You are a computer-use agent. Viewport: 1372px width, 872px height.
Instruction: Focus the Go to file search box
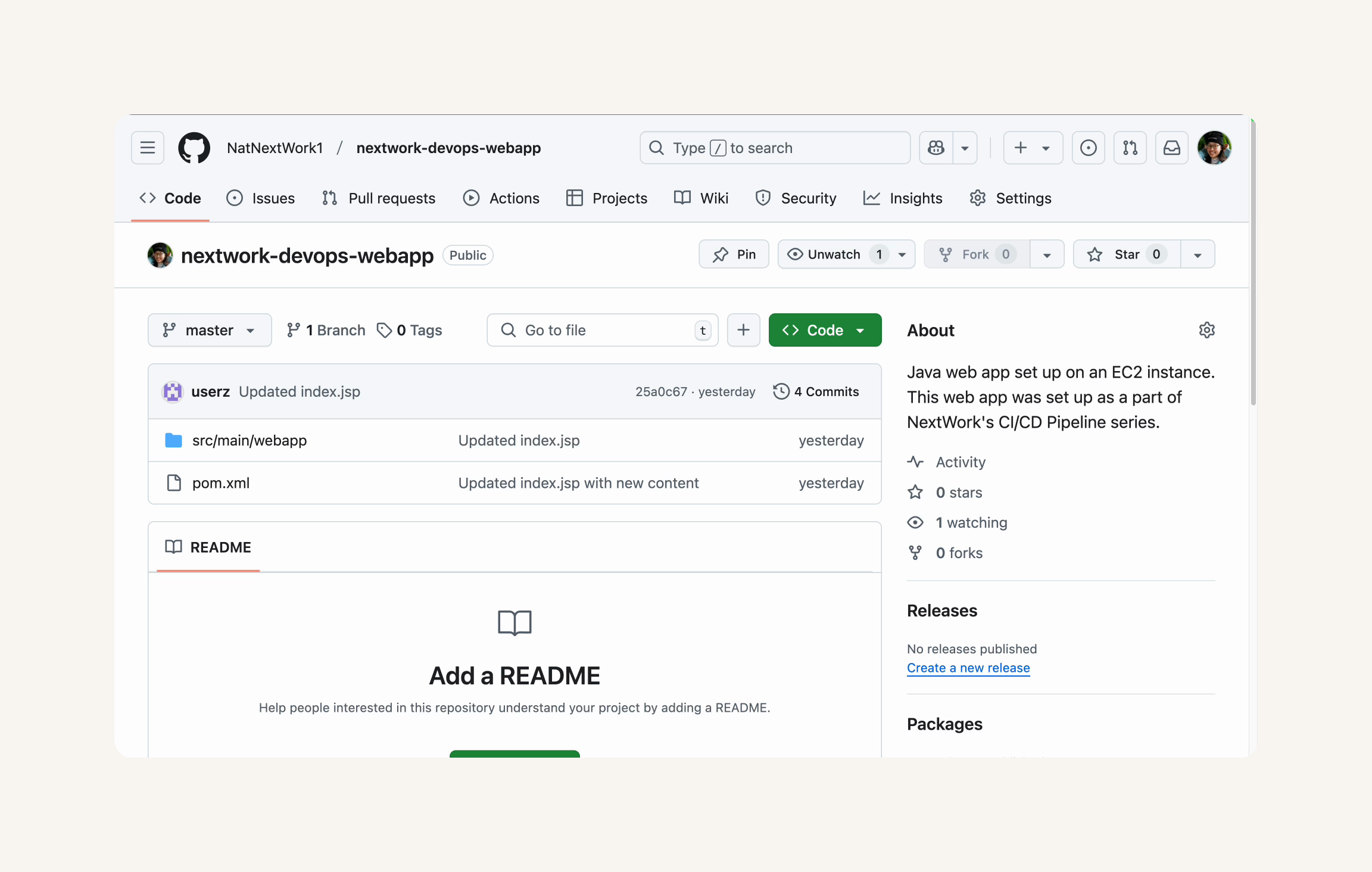(x=603, y=330)
